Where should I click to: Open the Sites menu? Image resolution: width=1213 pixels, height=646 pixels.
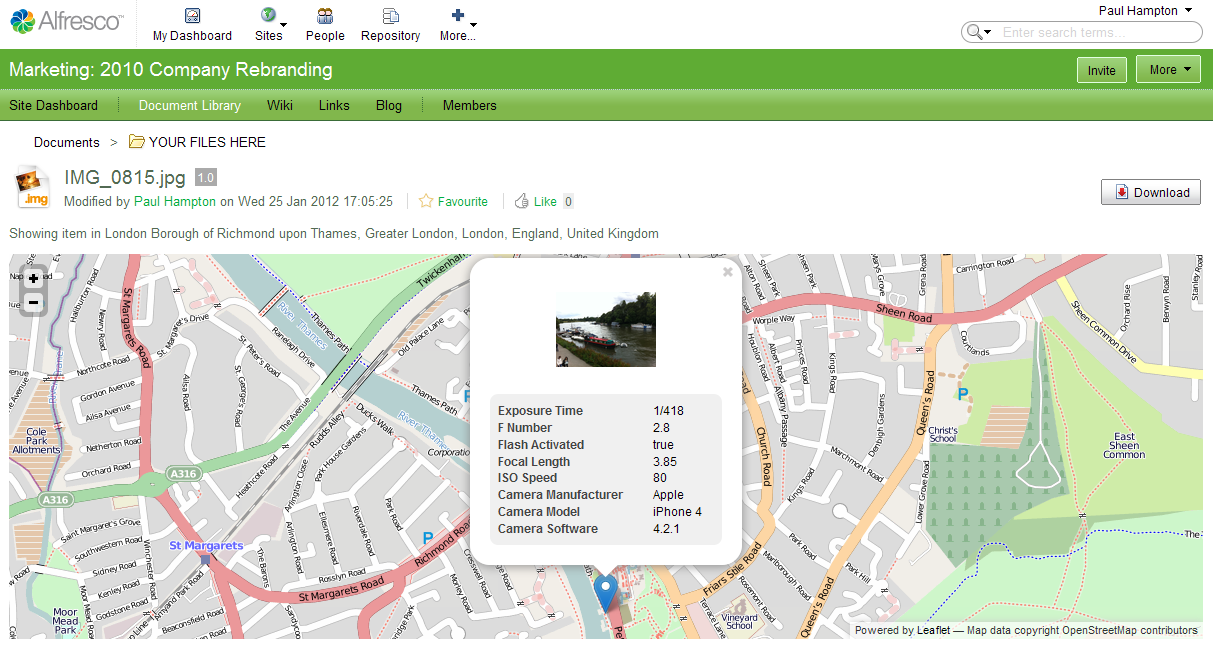pos(269,25)
